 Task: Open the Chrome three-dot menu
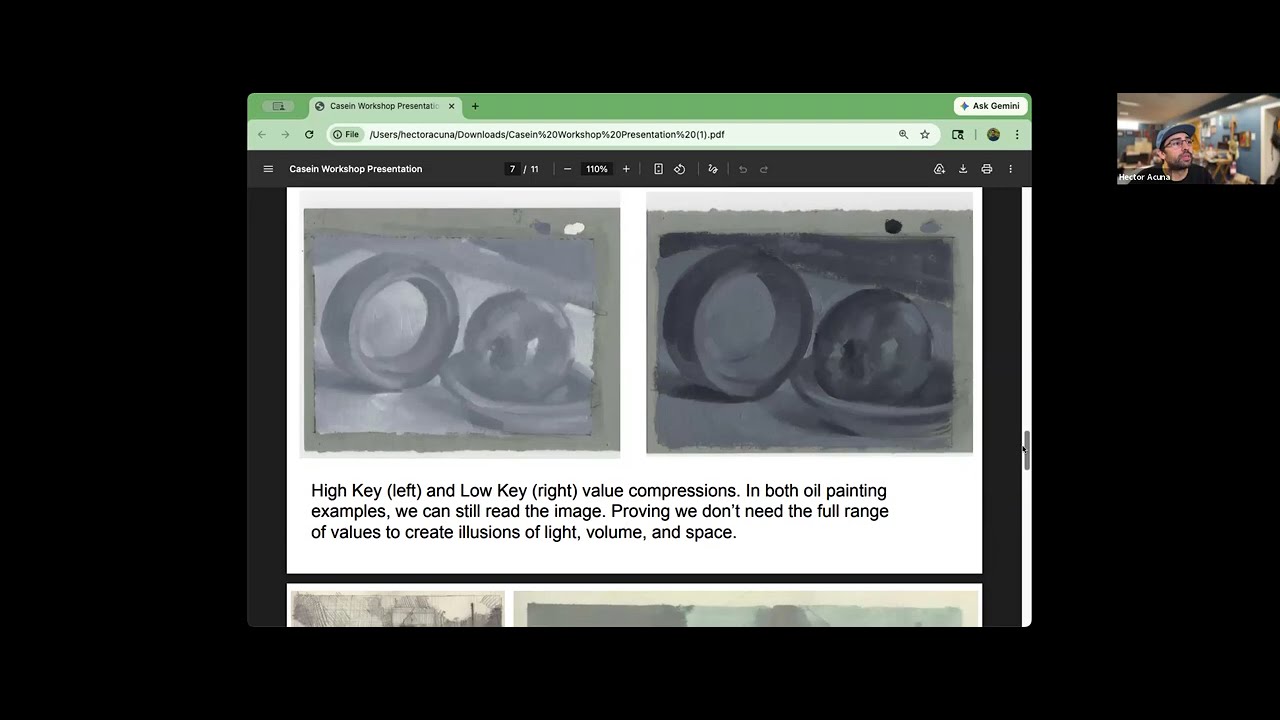(x=1017, y=134)
